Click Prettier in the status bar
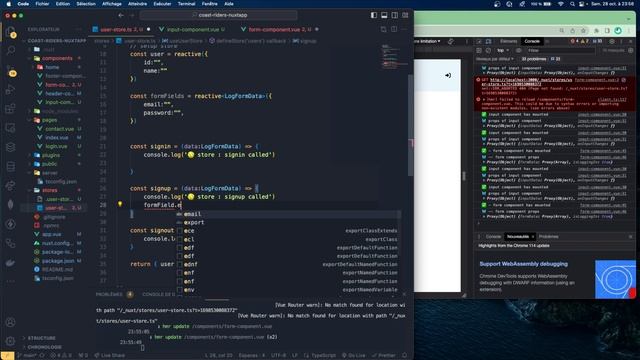Viewport: 640px width, 360px height. (x=384, y=356)
